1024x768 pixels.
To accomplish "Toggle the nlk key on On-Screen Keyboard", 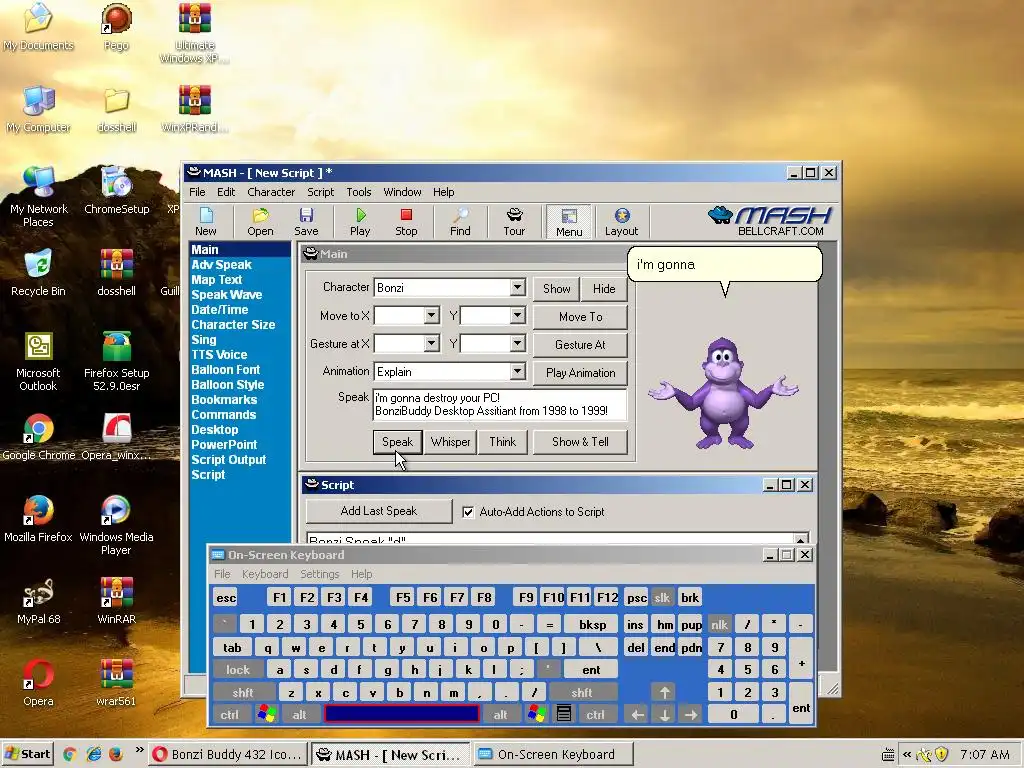I will (x=719, y=625).
